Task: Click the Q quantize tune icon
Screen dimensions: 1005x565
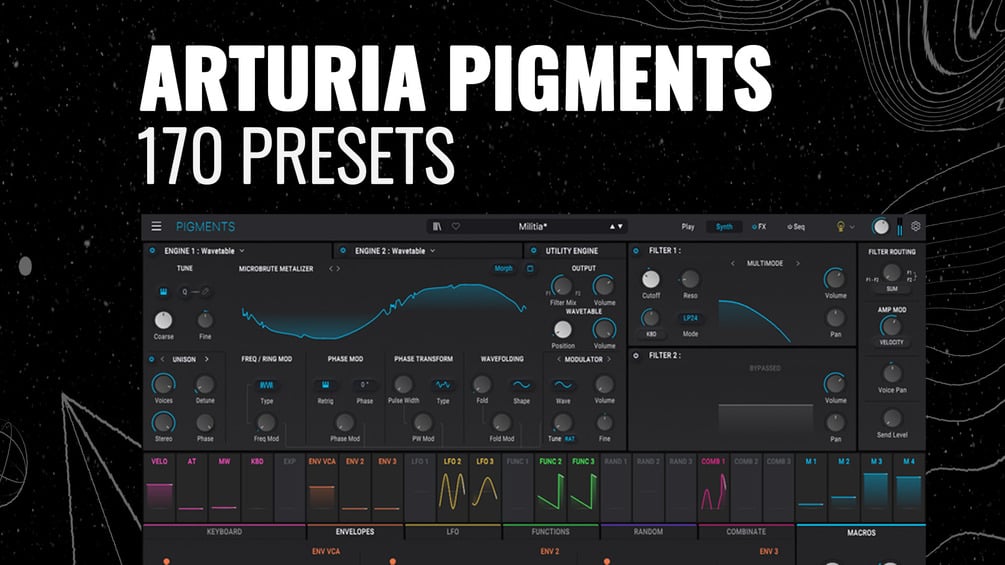Action: point(185,292)
